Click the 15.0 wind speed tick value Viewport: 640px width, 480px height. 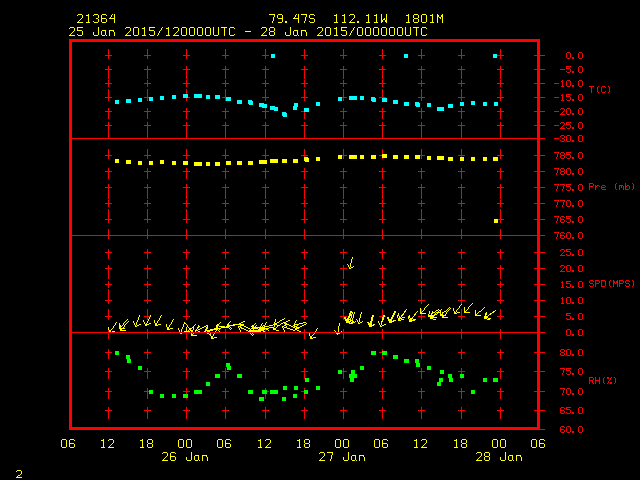tap(571, 284)
